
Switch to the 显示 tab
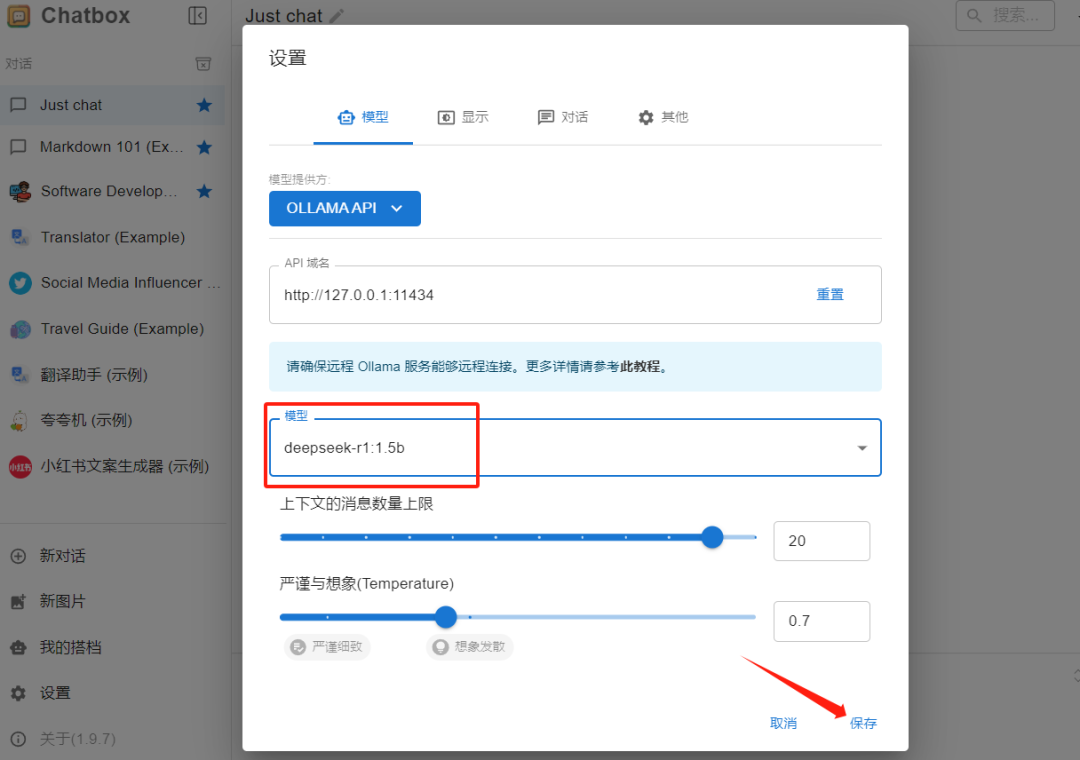pos(463,118)
